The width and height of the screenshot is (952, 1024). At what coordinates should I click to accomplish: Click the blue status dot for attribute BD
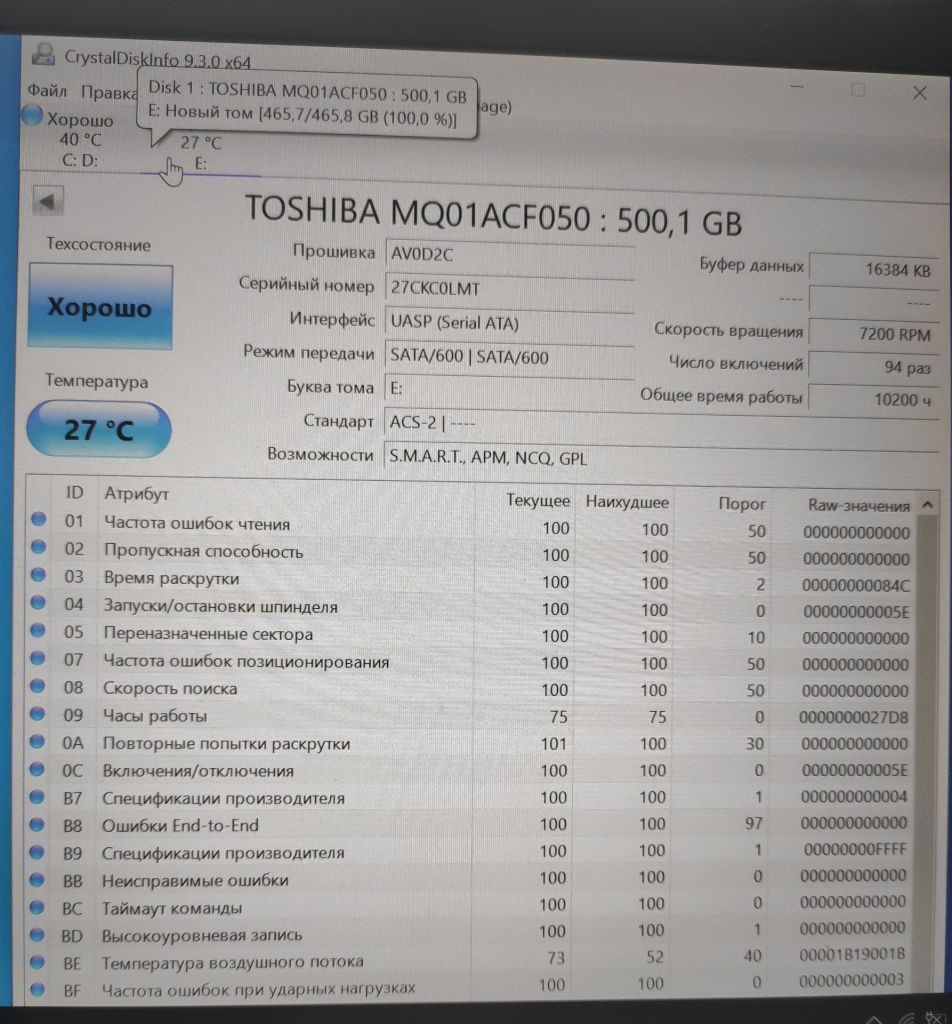pyautogui.click(x=37, y=935)
